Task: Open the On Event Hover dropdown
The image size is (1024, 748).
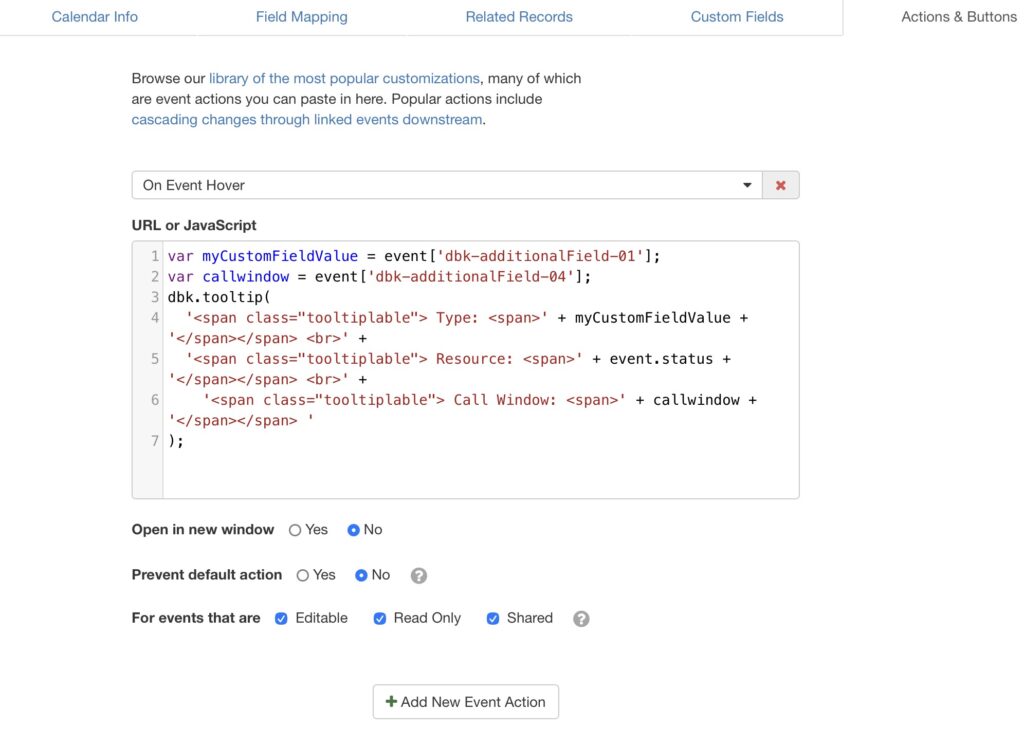Action: coord(446,185)
